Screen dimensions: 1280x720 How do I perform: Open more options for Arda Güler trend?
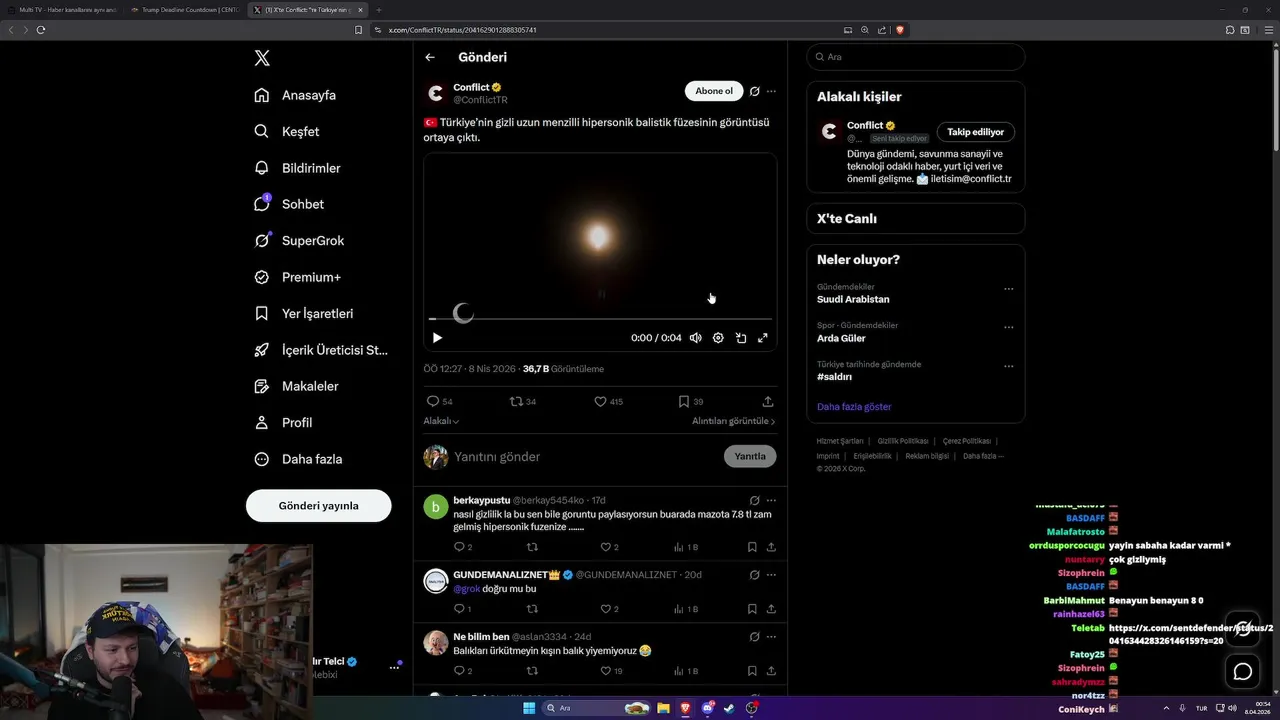coord(1008,327)
